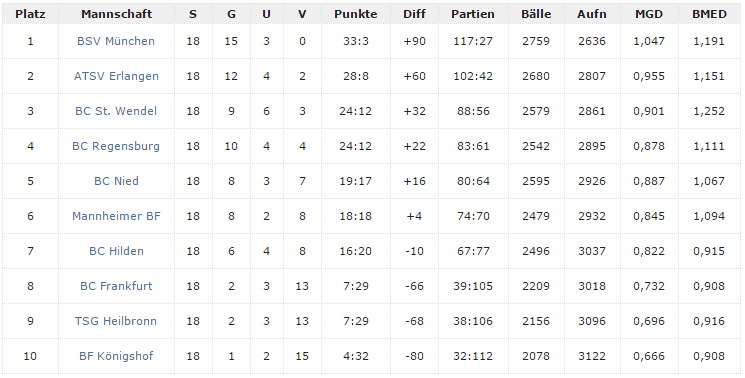Select the MGD column header
This screenshot has height=378, width=745.
pos(649,14)
